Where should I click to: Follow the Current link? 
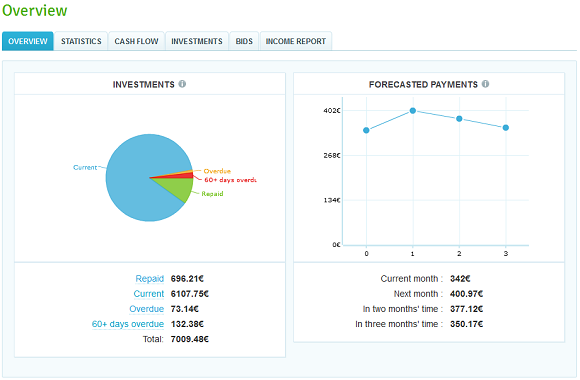pos(149,294)
